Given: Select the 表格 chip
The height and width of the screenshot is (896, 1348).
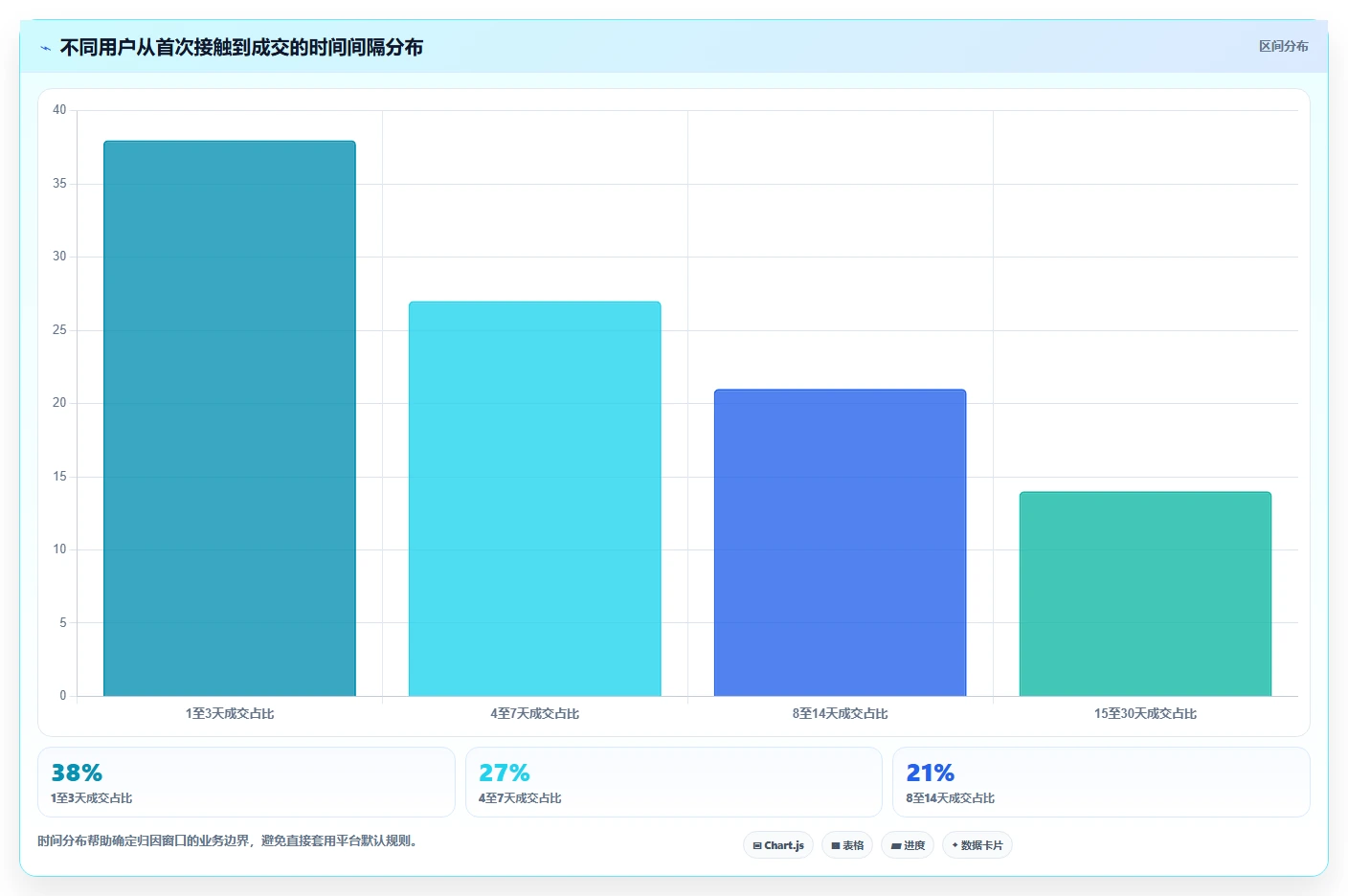Looking at the screenshot, I should click(x=847, y=845).
